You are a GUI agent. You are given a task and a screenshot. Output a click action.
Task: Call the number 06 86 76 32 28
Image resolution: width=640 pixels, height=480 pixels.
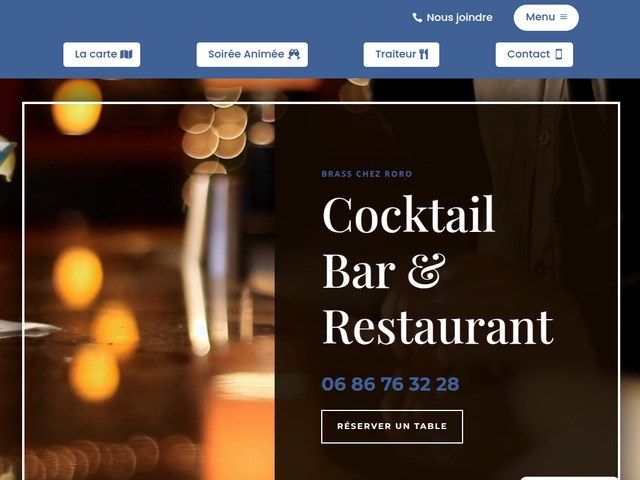click(x=390, y=384)
